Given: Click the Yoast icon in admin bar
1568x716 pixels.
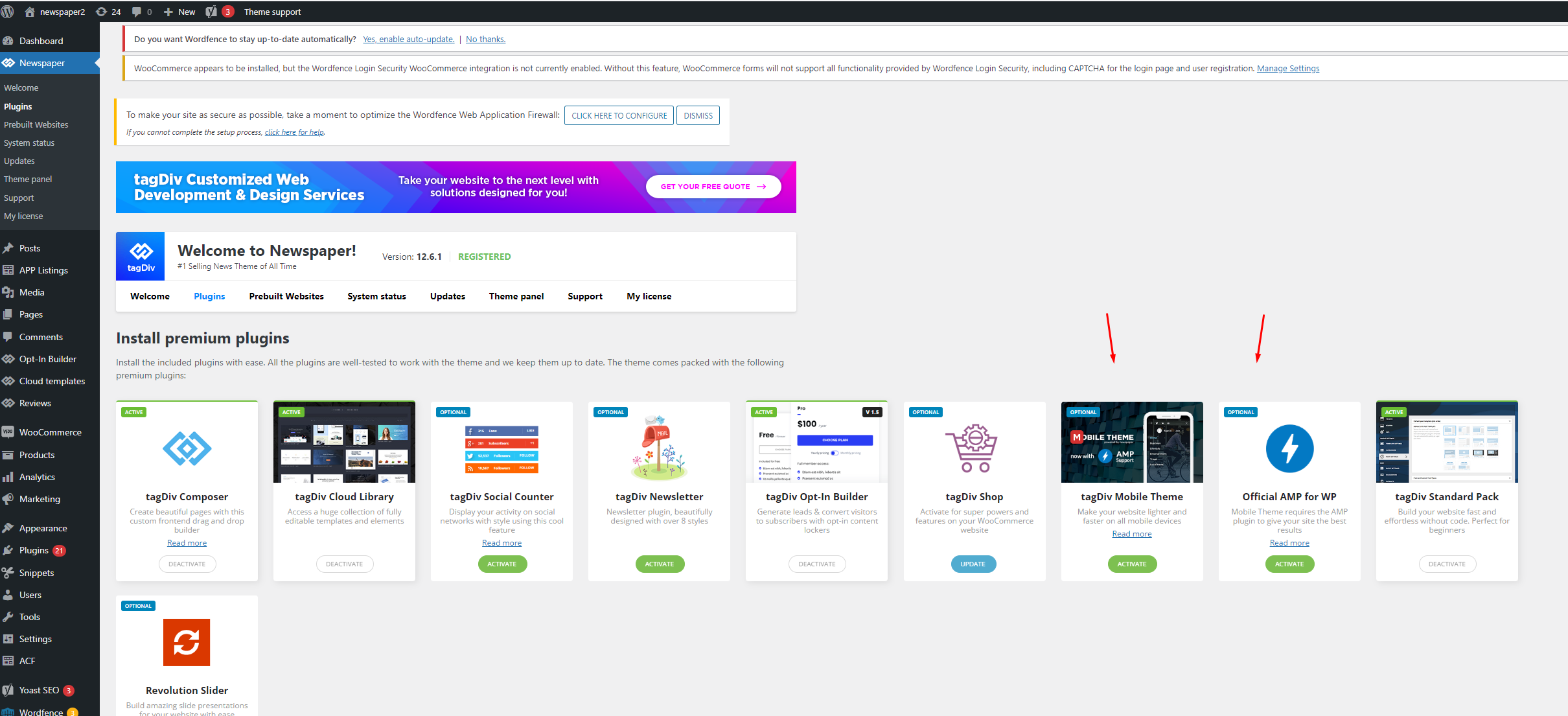Looking at the screenshot, I should [x=211, y=12].
